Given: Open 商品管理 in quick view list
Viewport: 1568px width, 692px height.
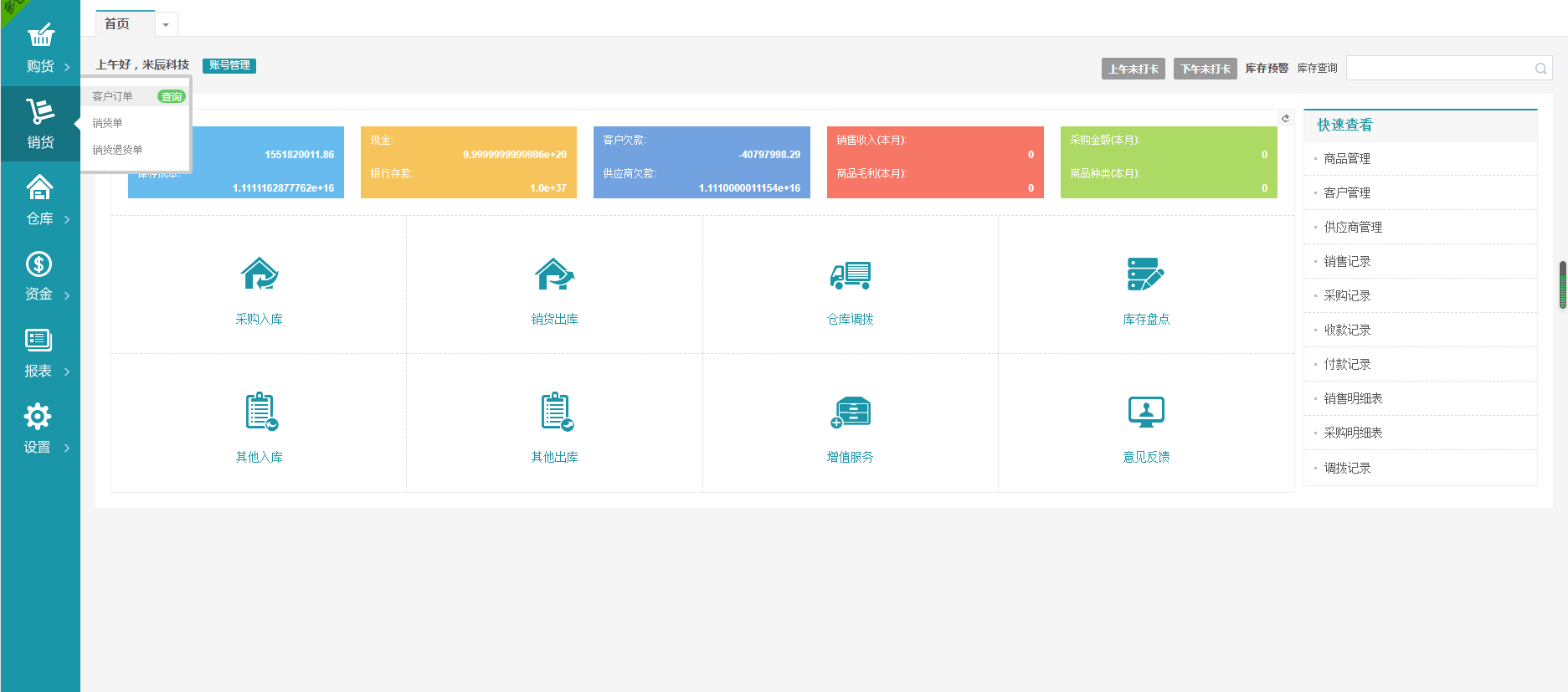Looking at the screenshot, I should (x=1347, y=158).
